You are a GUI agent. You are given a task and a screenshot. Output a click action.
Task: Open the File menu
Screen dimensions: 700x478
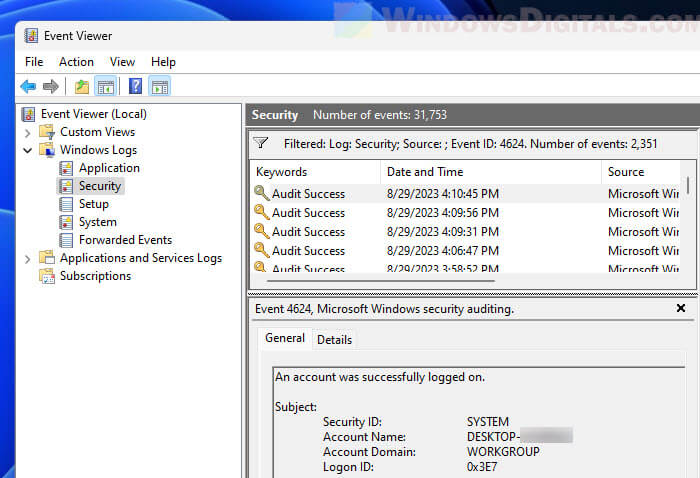[x=34, y=62]
